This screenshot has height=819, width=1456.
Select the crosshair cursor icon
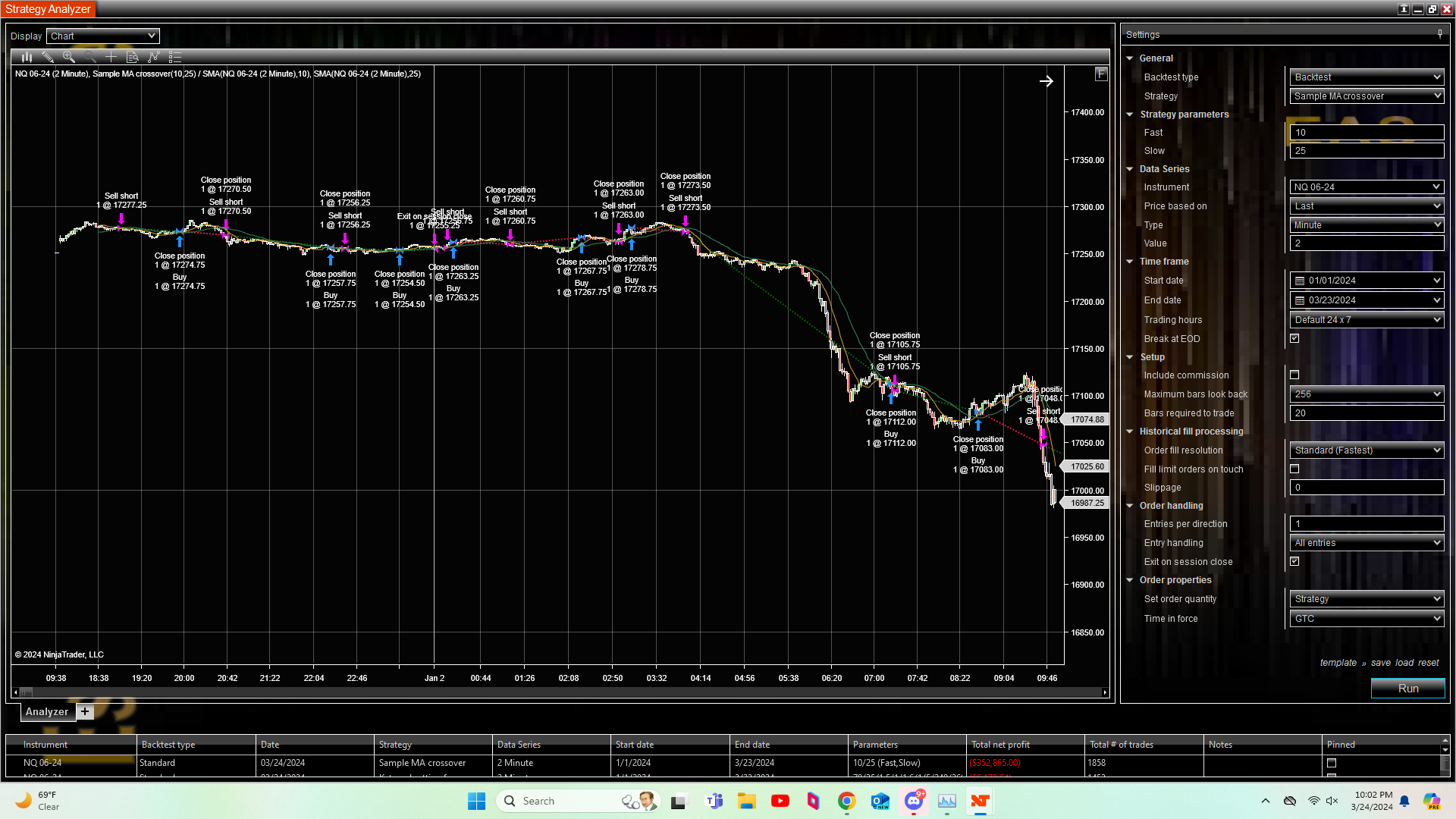point(111,57)
